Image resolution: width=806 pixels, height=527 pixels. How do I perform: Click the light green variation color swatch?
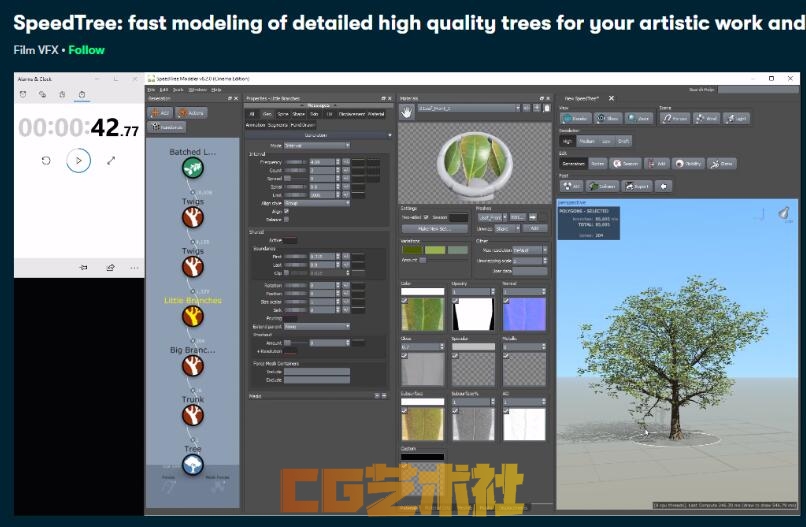(435, 250)
